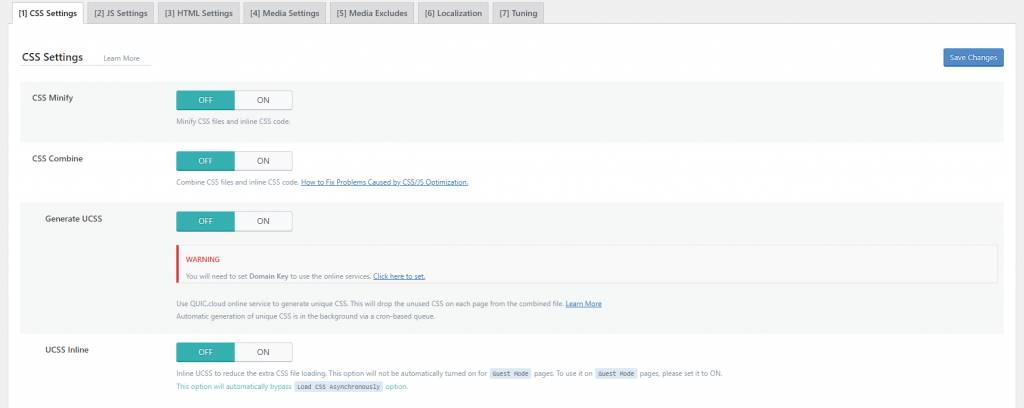Turn Generate UCSS ON
This screenshot has width=1024, height=408.
[x=263, y=221]
